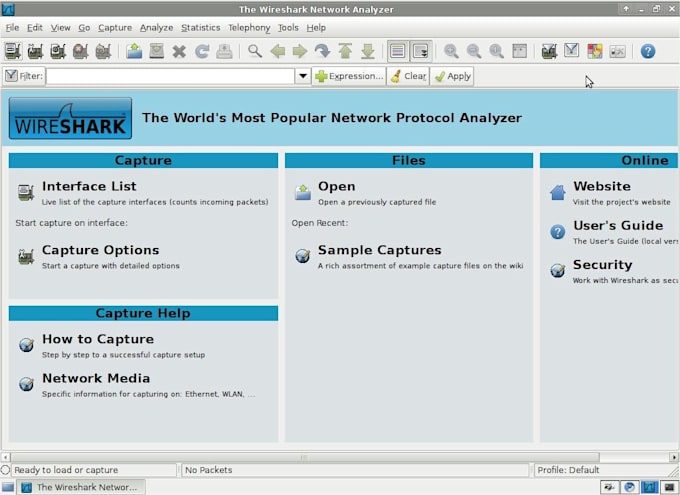Click inside the Filter text field
The height and width of the screenshot is (495, 680).
pyautogui.click(x=170, y=76)
